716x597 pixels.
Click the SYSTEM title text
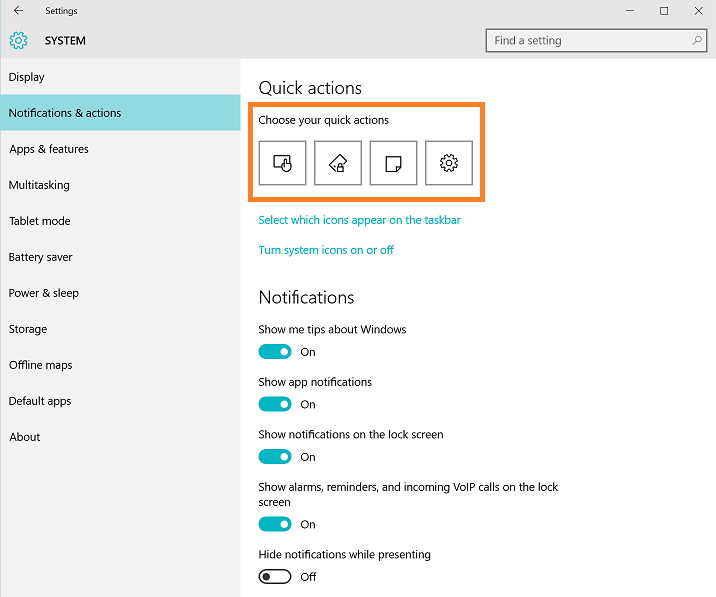tap(65, 41)
